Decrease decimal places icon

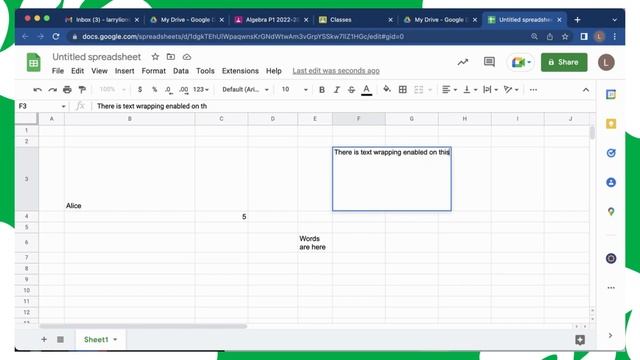click(169, 89)
